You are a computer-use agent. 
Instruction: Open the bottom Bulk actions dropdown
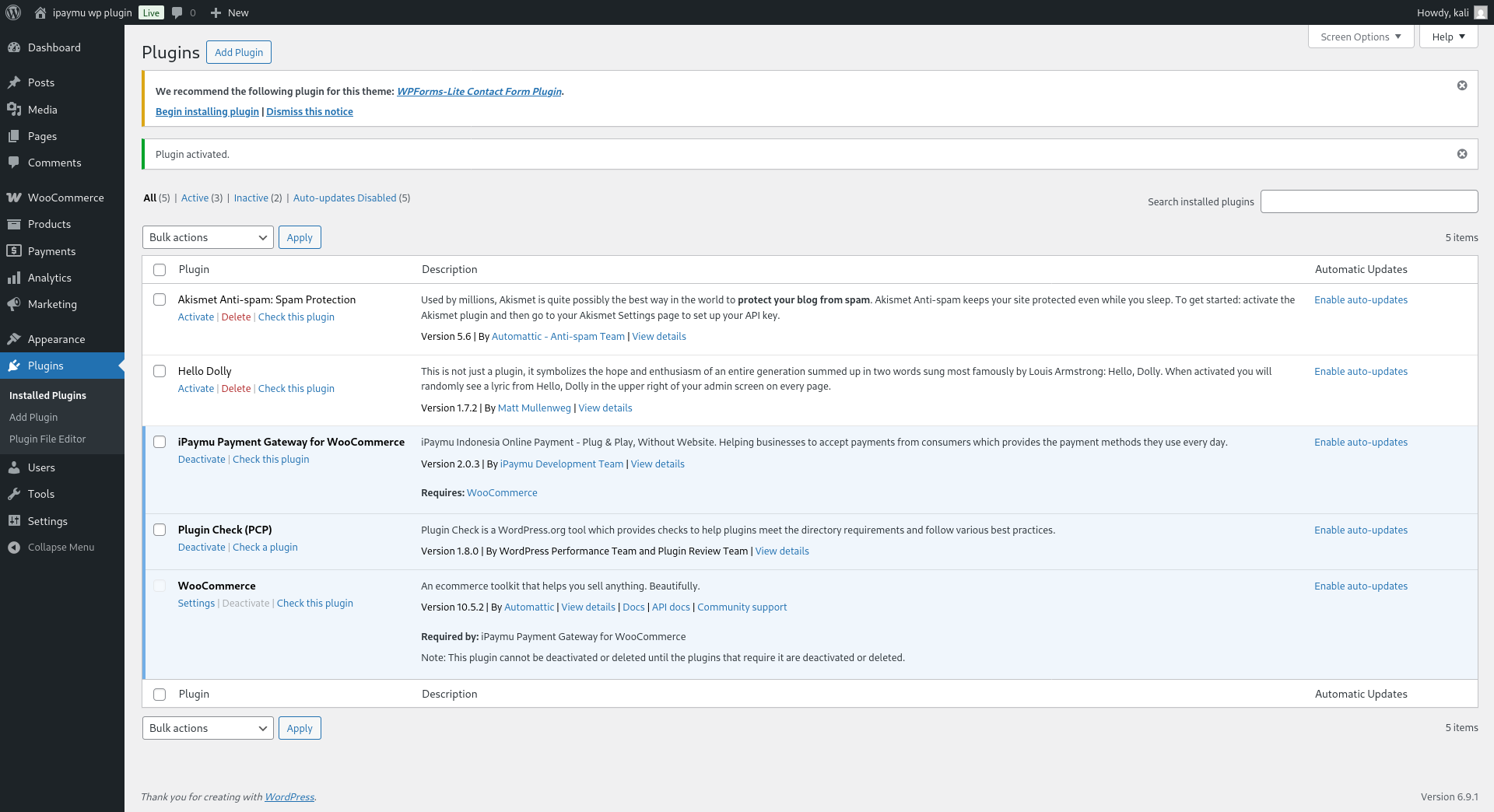208,728
